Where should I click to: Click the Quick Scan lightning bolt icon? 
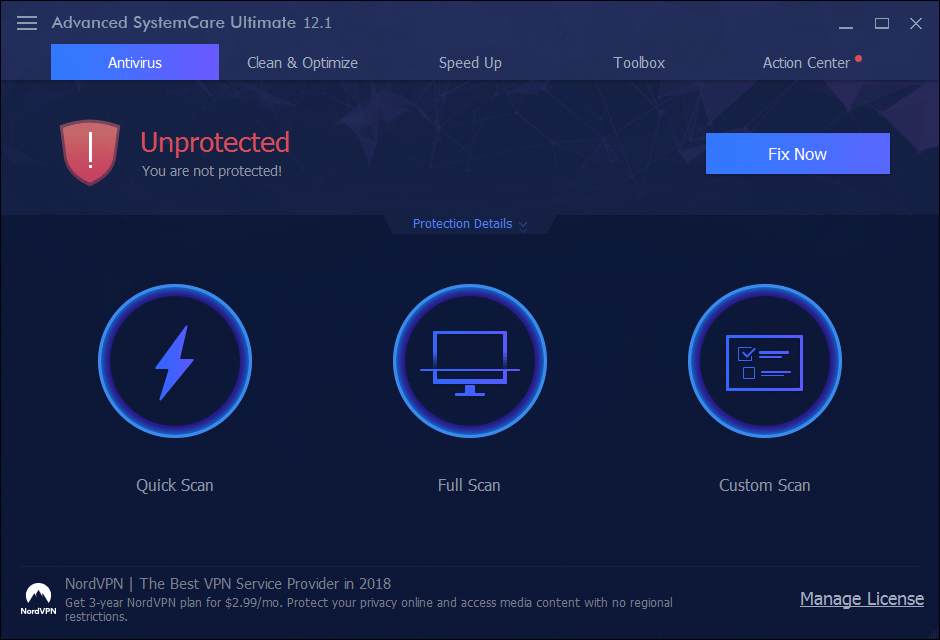[174, 361]
